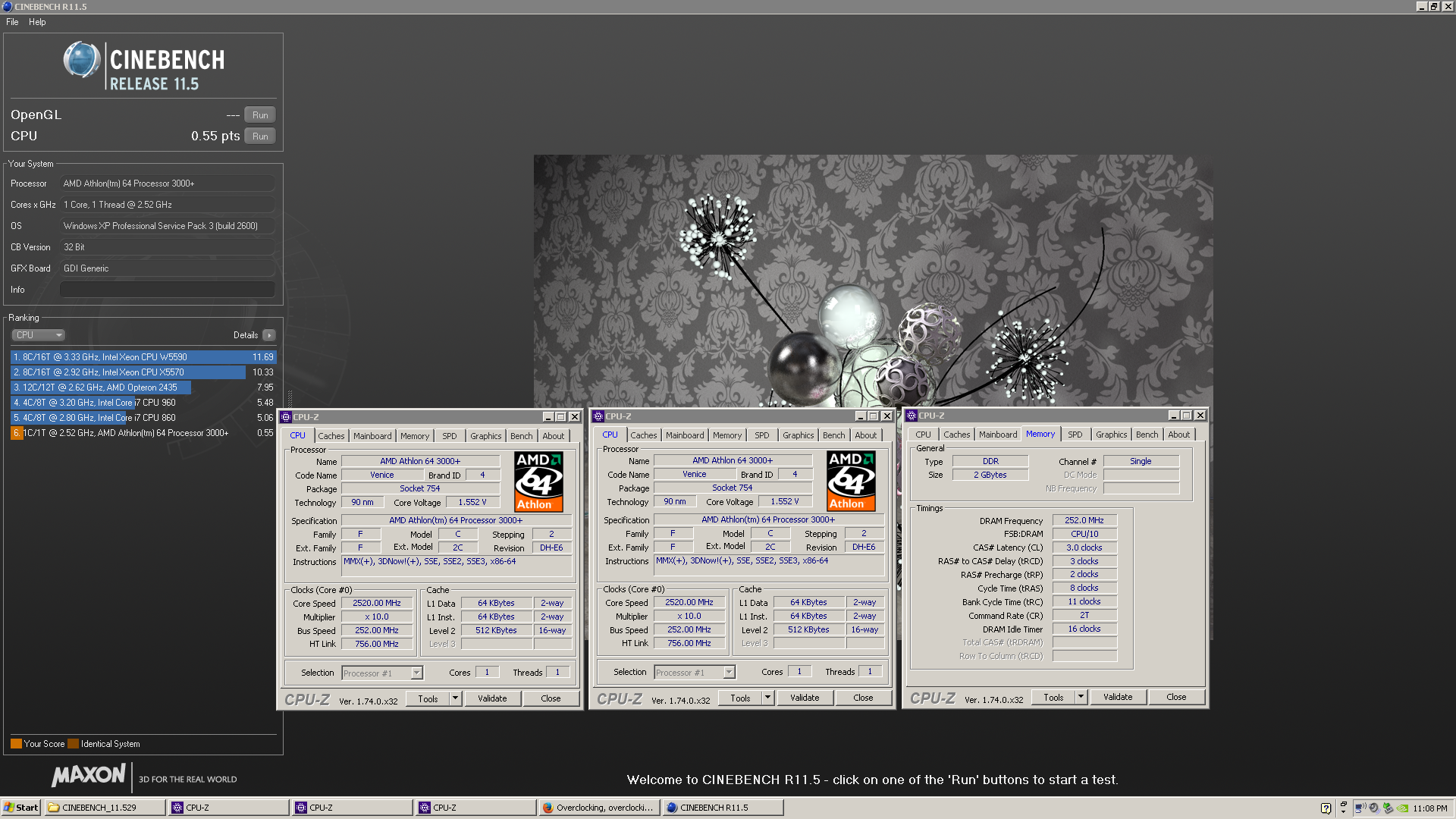Open Graphics tab in middle CPU-Z
The image size is (1456, 819).
(x=799, y=435)
